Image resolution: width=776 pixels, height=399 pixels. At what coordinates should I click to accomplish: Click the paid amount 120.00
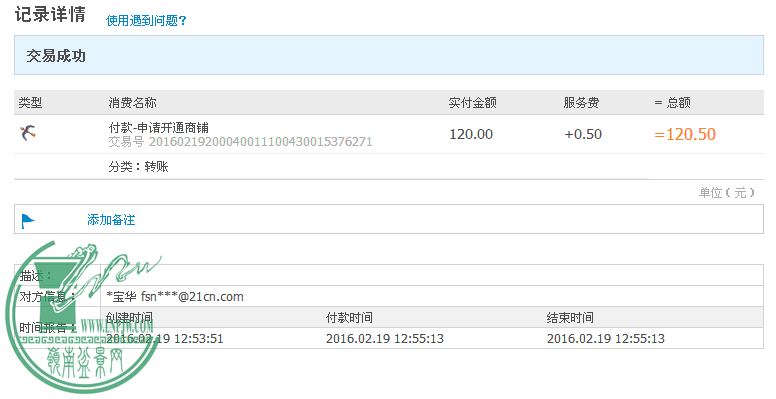(471, 134)
